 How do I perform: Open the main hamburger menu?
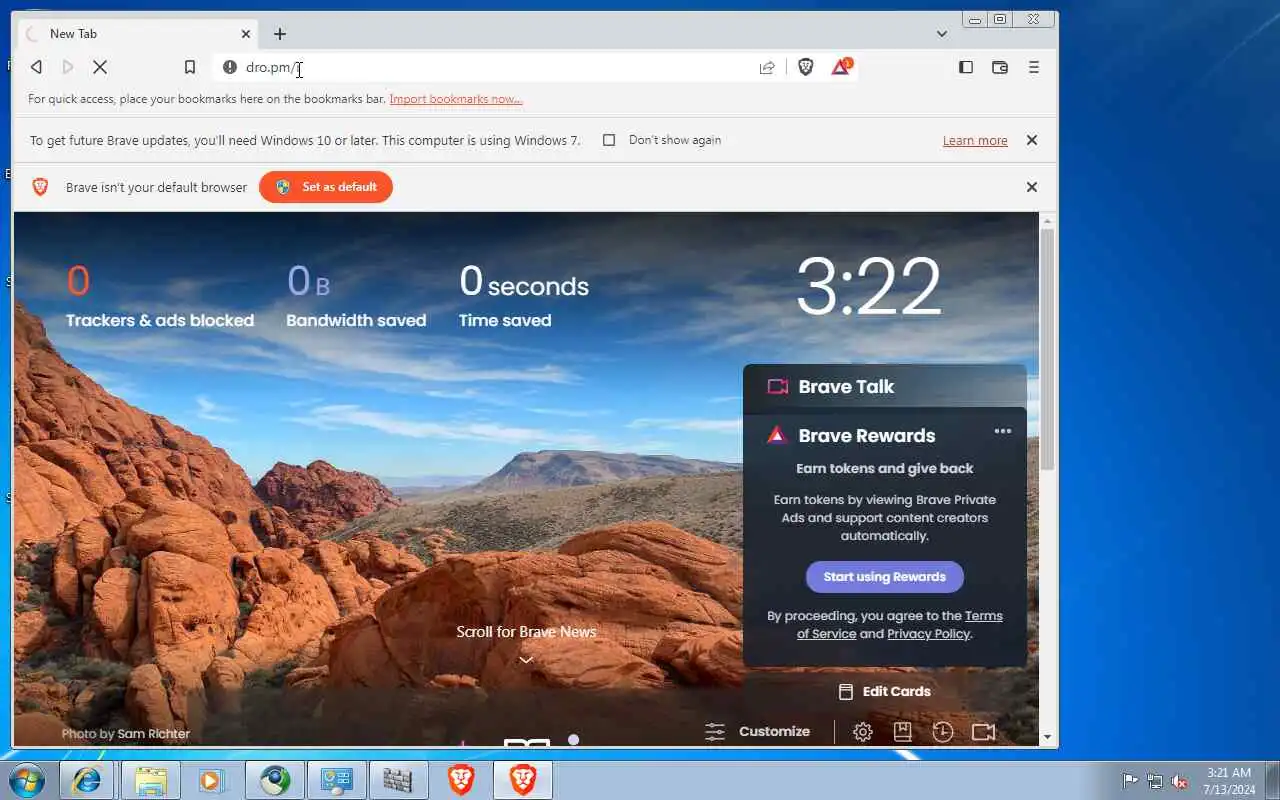(x=1034, y=67)
